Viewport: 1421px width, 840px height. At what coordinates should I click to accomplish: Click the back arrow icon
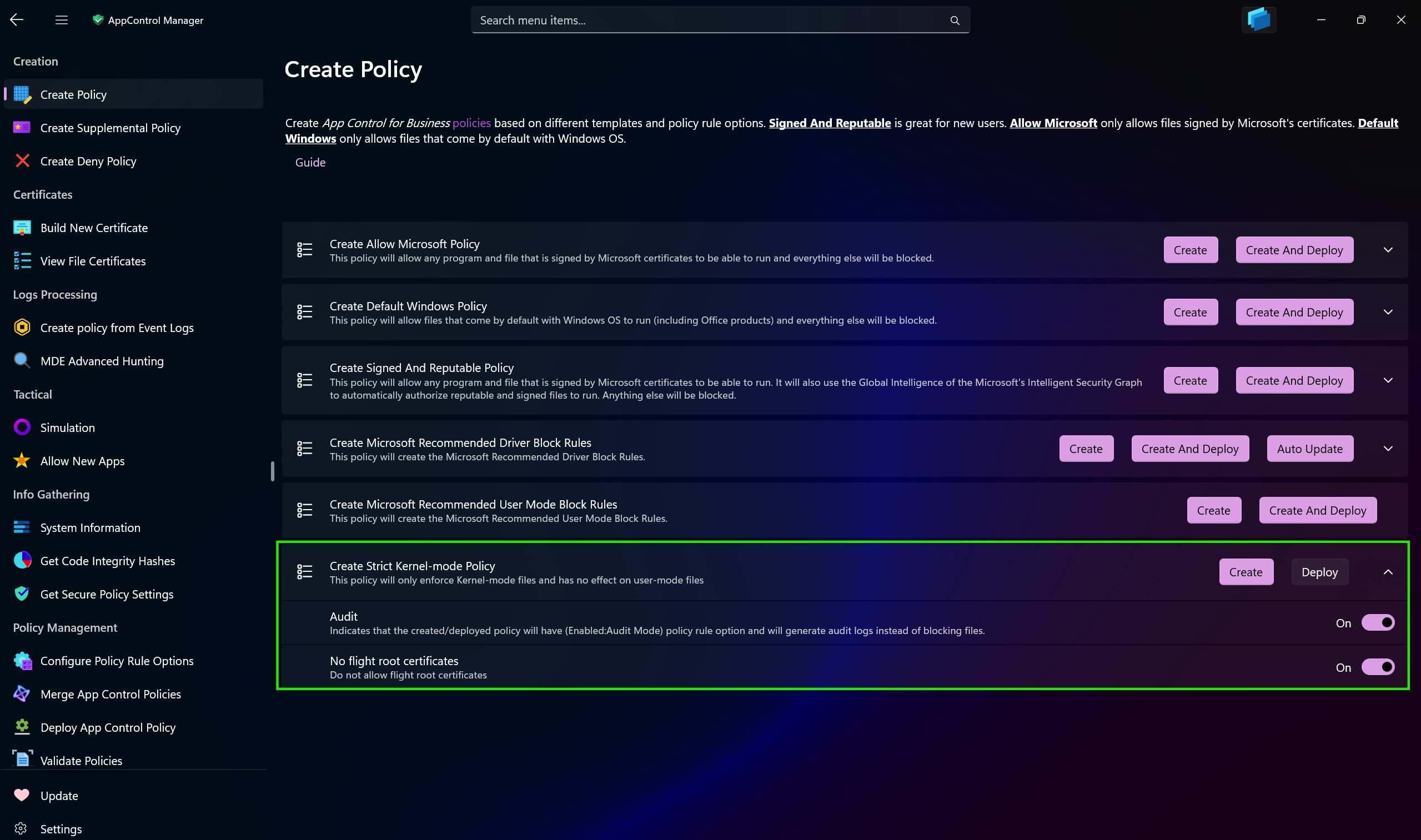(17, 20)
